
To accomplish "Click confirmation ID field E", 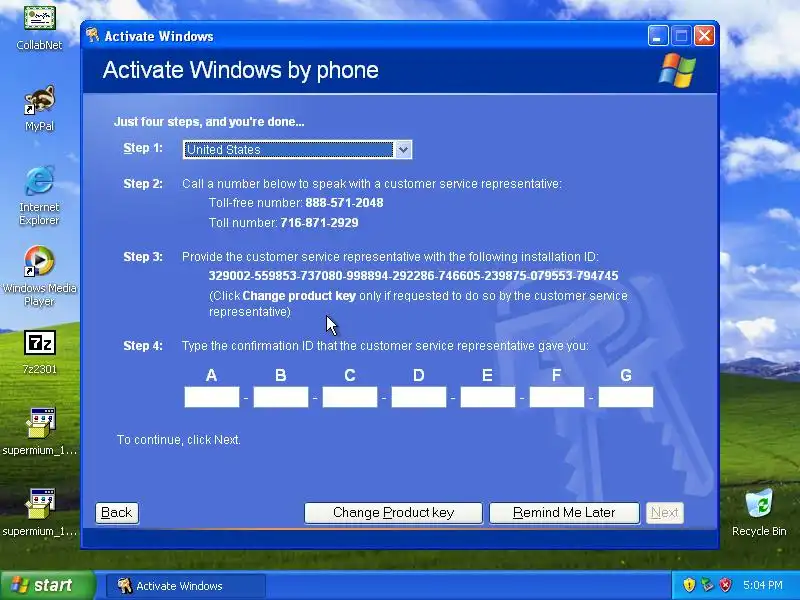I will [488, 397].
